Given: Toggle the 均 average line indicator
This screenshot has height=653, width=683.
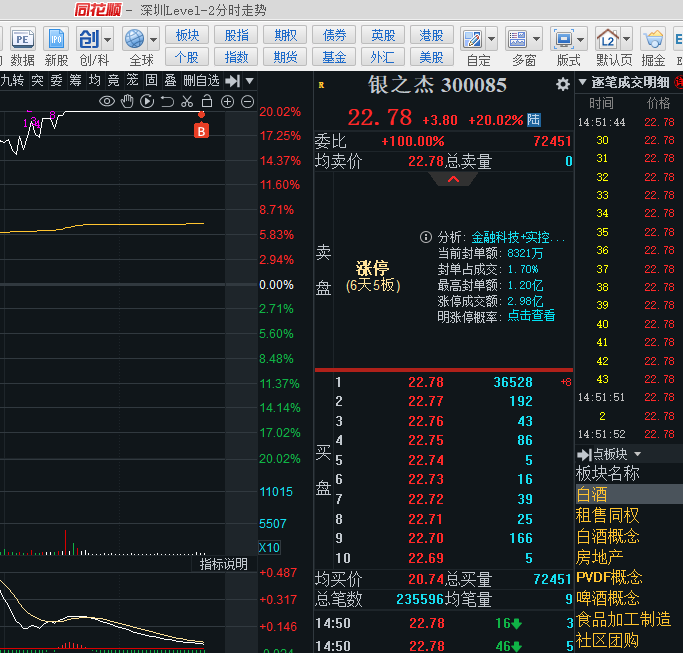Looking at the screenshot, I should point(94,81).
